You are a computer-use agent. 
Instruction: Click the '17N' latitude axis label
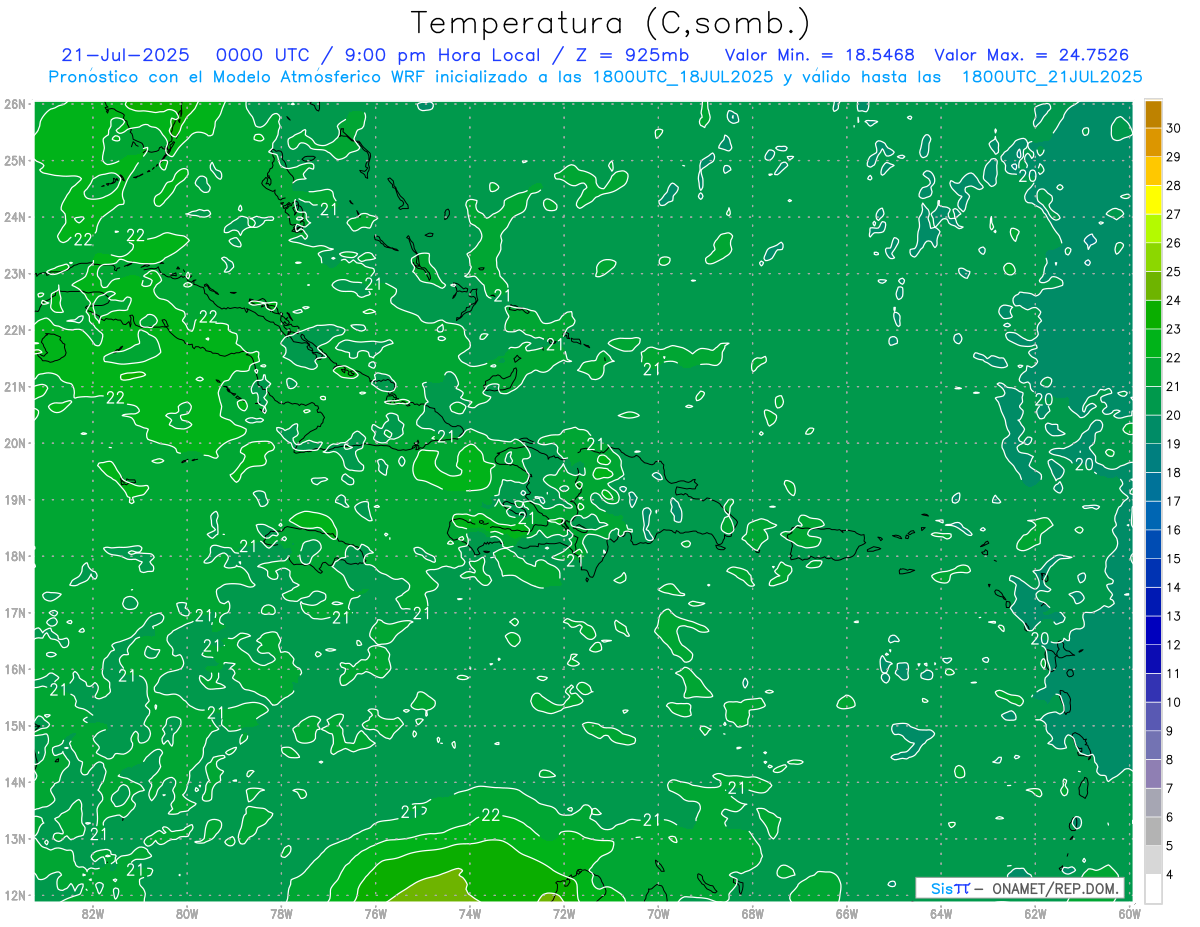[x=14, y=612]
